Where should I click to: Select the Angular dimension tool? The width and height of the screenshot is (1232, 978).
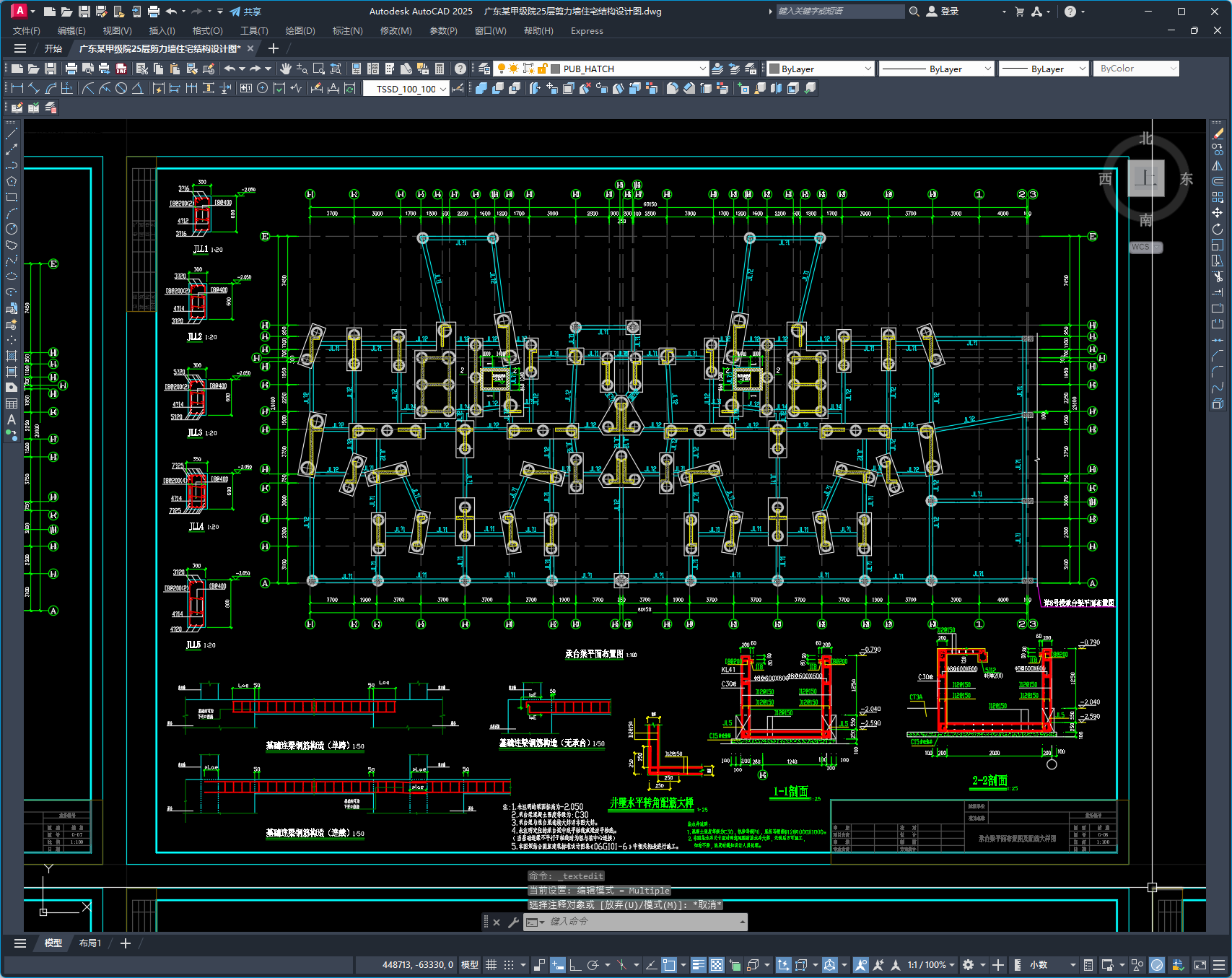[137, 88]
